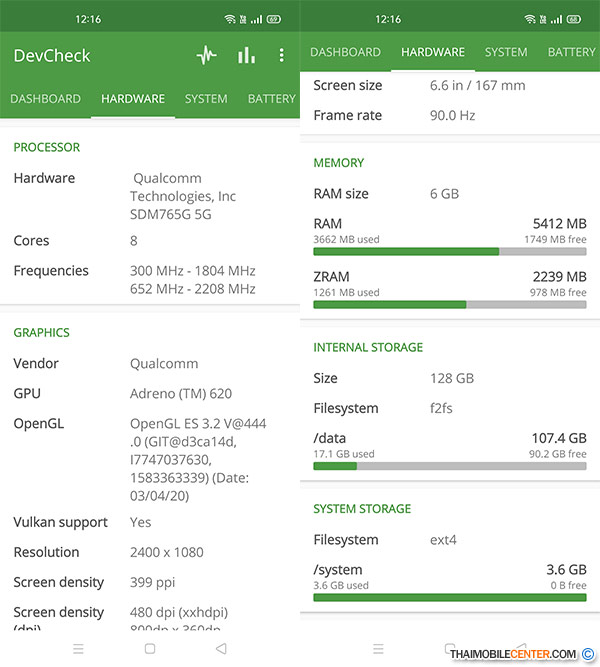600x667 pixels.
Task: Tap the left phone's recent apps menu icon
Action: click(78, 648)
